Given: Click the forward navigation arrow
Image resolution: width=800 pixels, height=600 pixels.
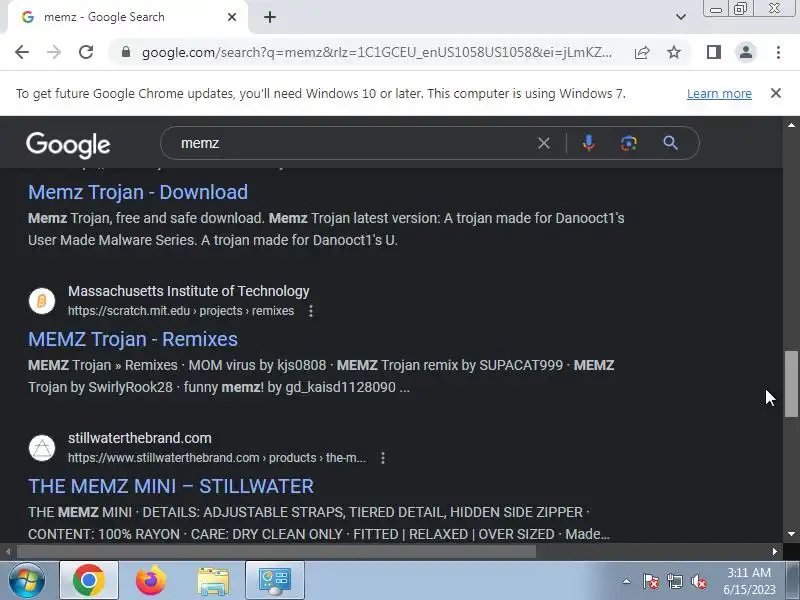Looking at the screenshot, I should click(x=54, y=52).
